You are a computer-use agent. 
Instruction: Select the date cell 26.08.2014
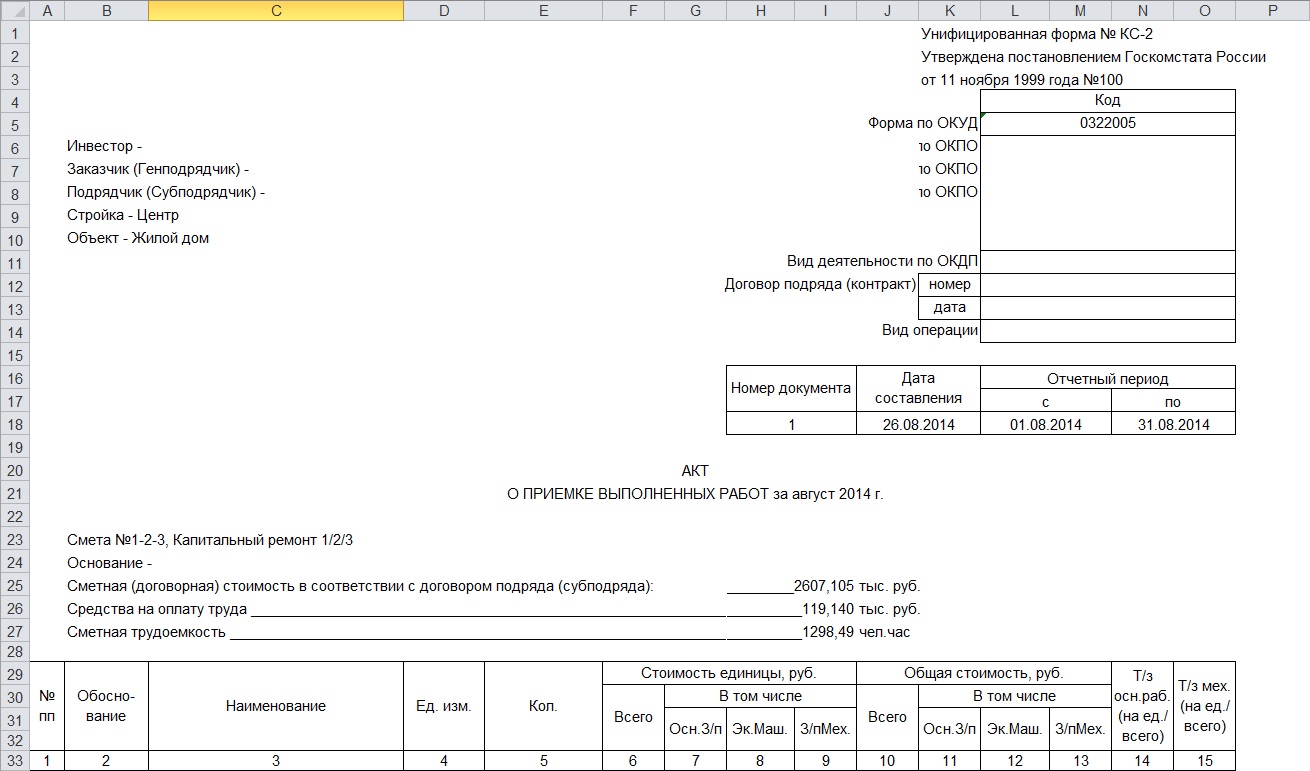point(918,424)
